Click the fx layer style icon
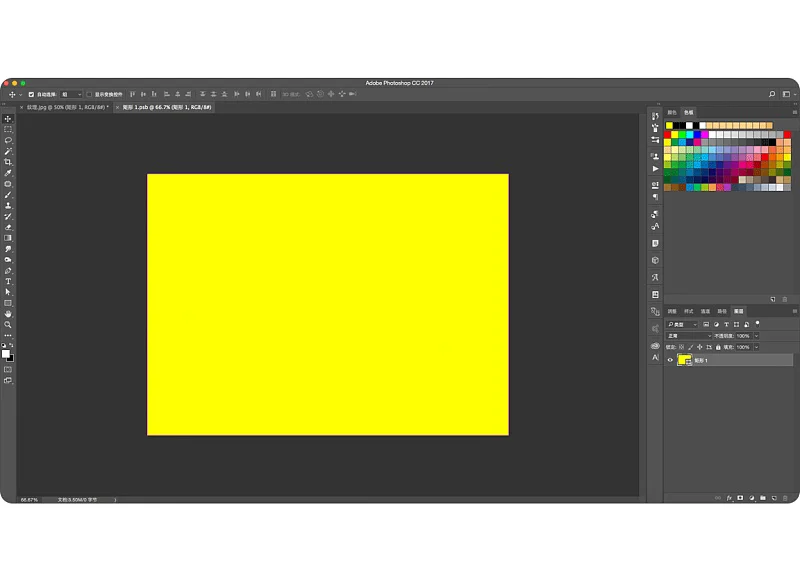 (730, 497)
